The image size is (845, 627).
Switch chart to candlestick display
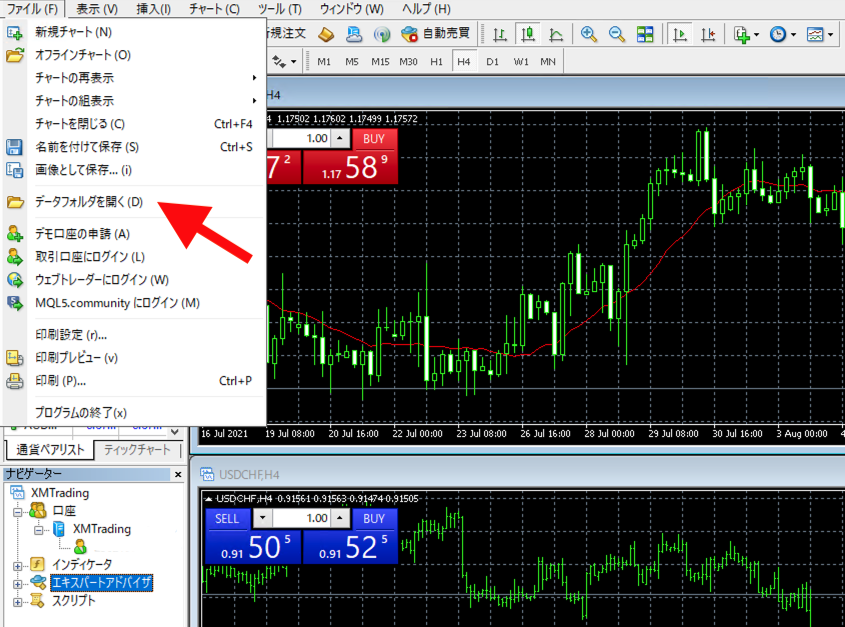click(528, 34)
